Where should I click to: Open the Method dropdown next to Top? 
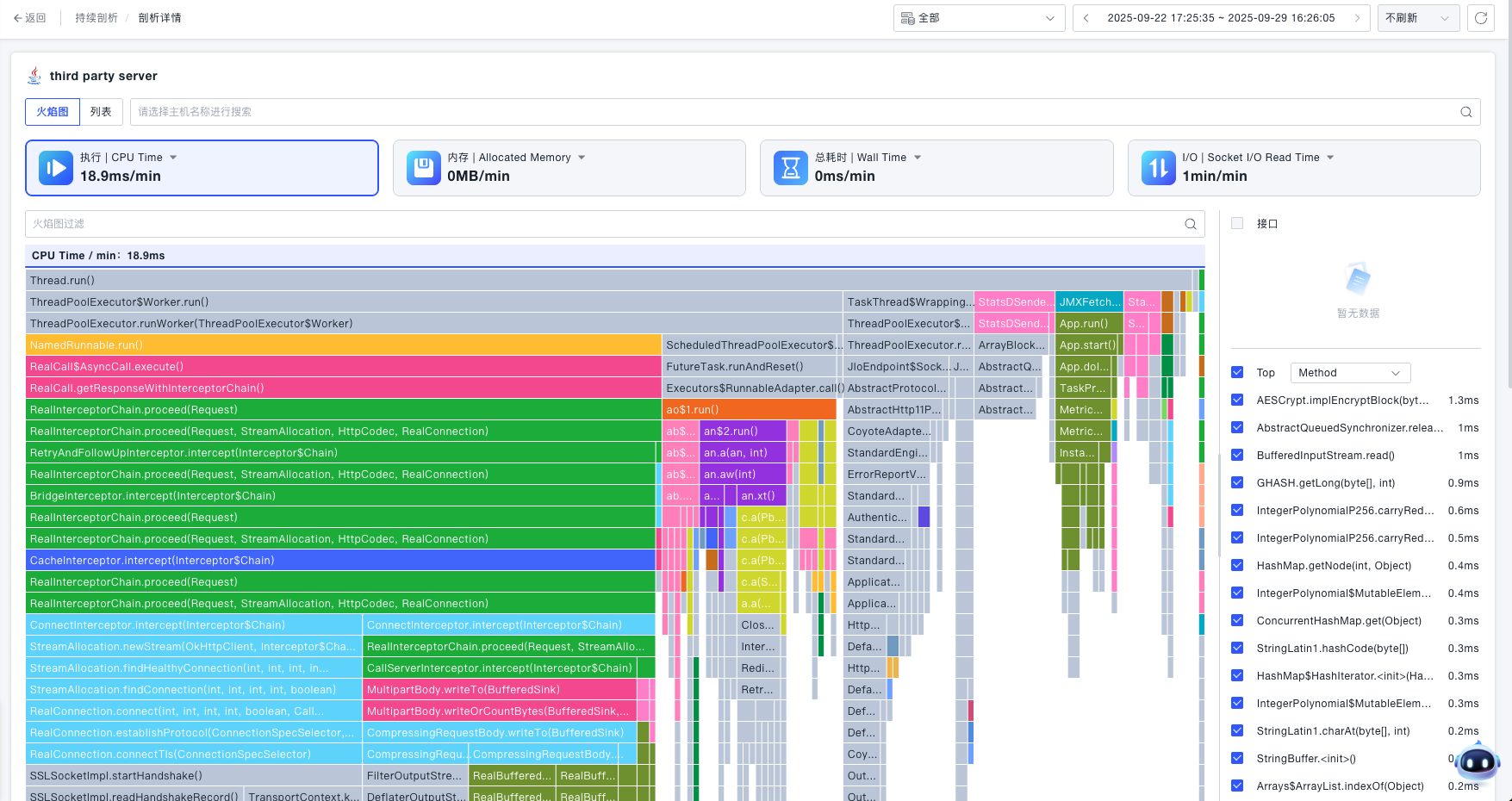[1349, 373]
